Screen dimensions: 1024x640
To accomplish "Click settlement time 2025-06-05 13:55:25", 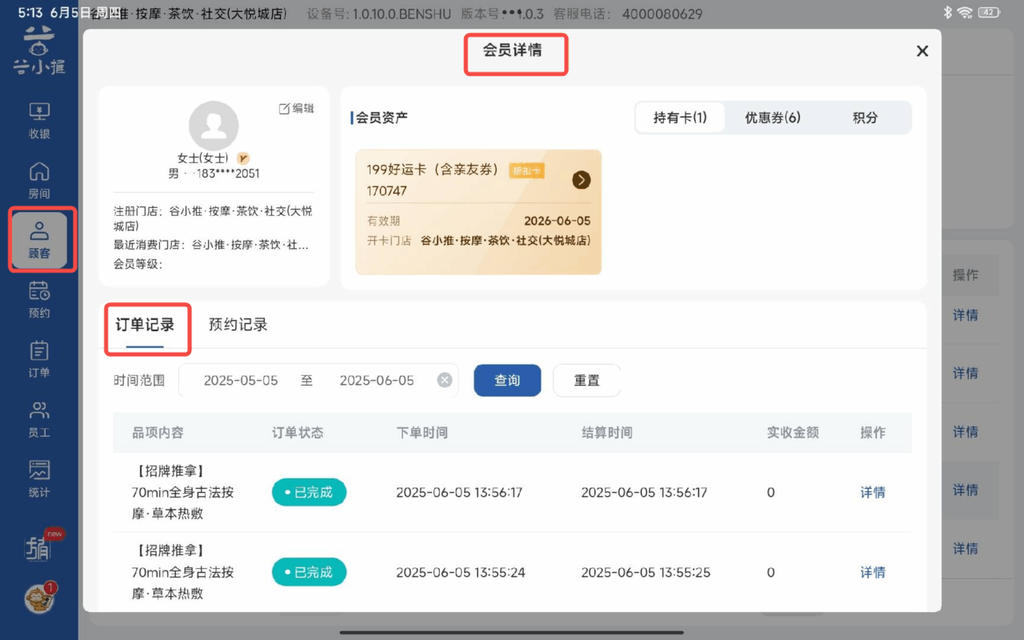I will pyautogui.click(x=645, y=572).
